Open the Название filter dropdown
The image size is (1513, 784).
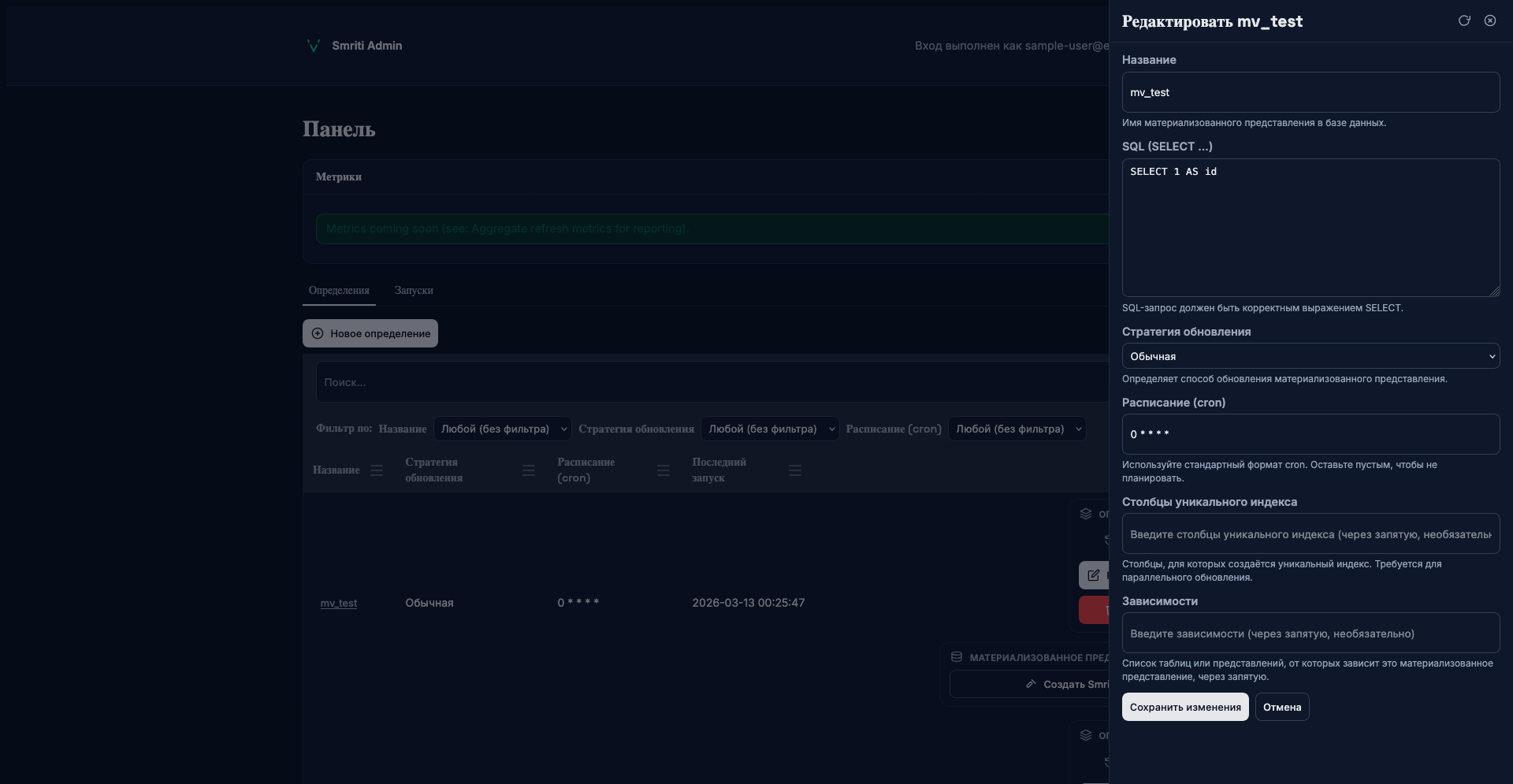(x=502, y=429)
